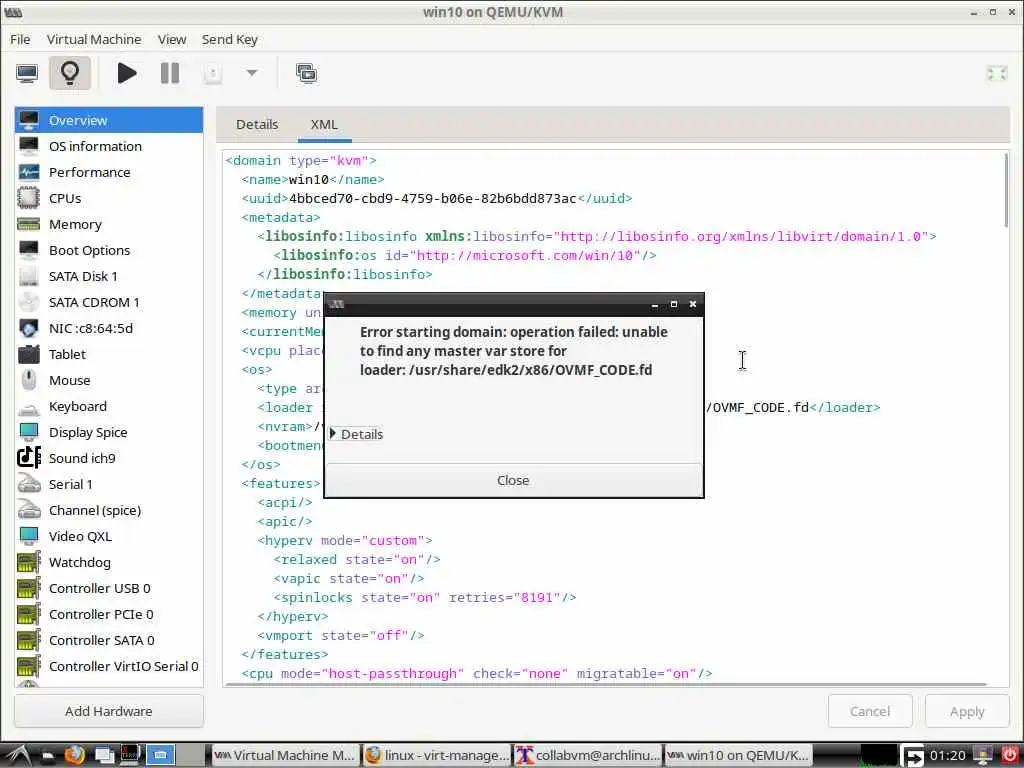Select the Keyboard device icon
The height and width of the screenshot is (768, 1024).
28,408
